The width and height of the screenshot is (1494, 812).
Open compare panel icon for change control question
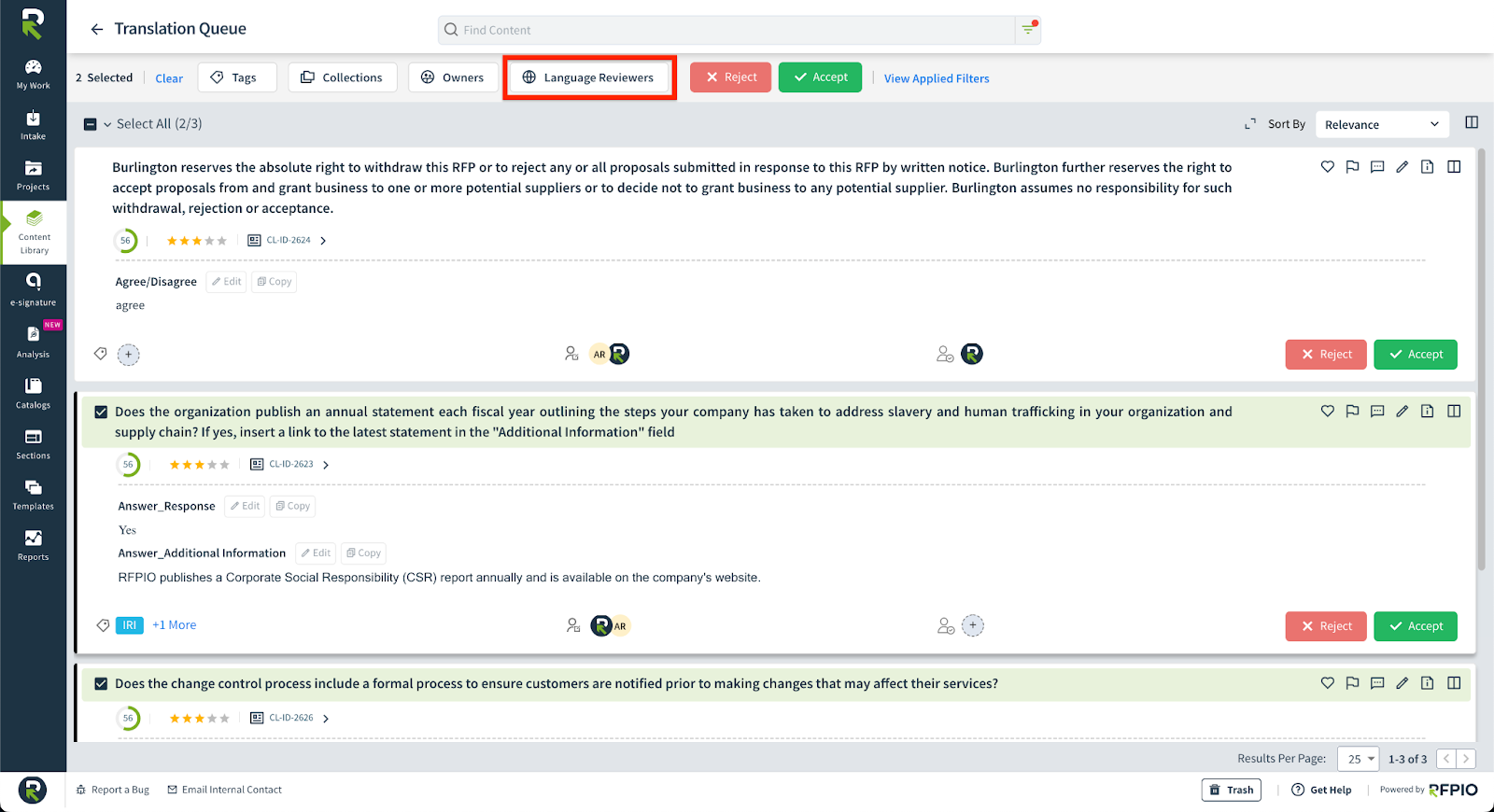pyautogui.click(x=1454, y=683)
